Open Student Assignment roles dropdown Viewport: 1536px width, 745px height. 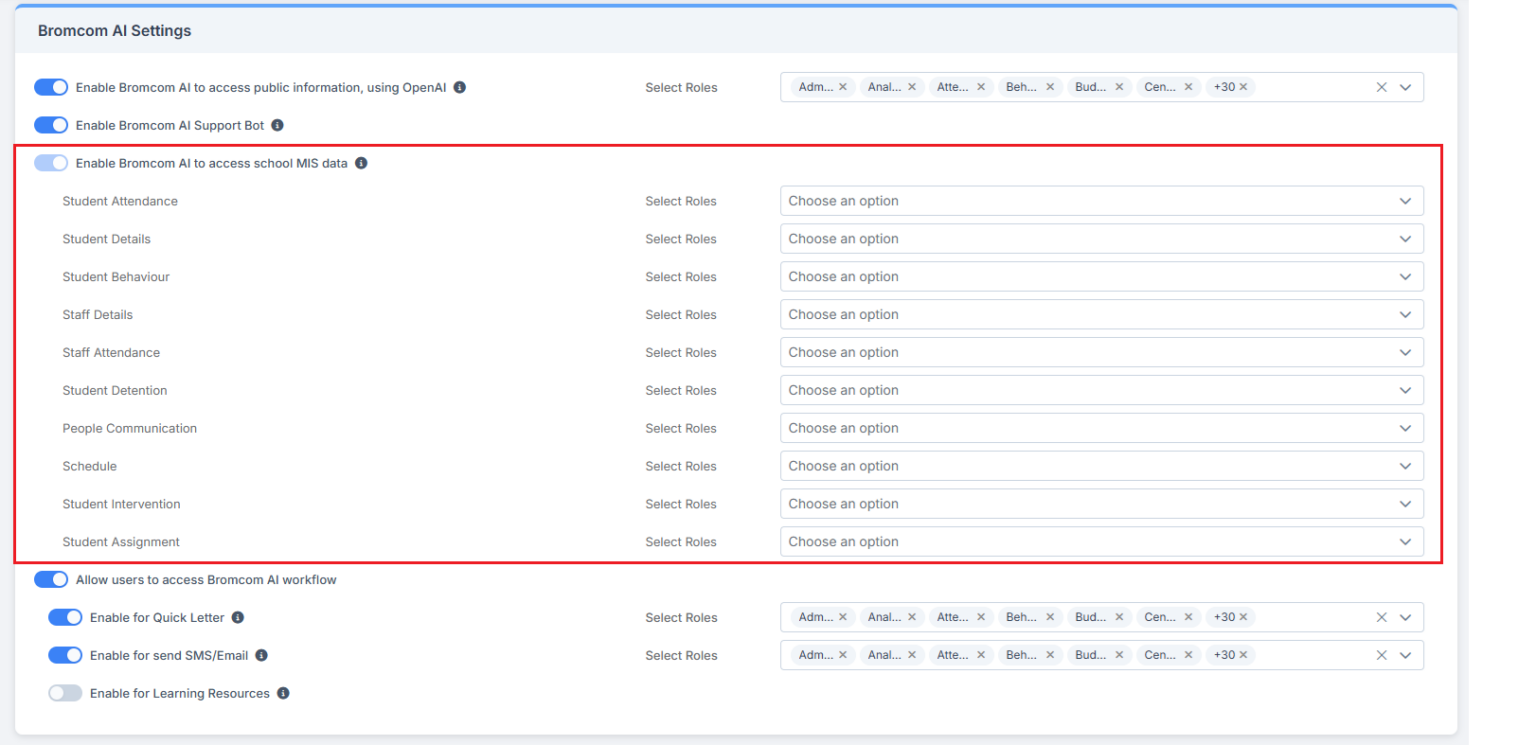point(1100,542)
